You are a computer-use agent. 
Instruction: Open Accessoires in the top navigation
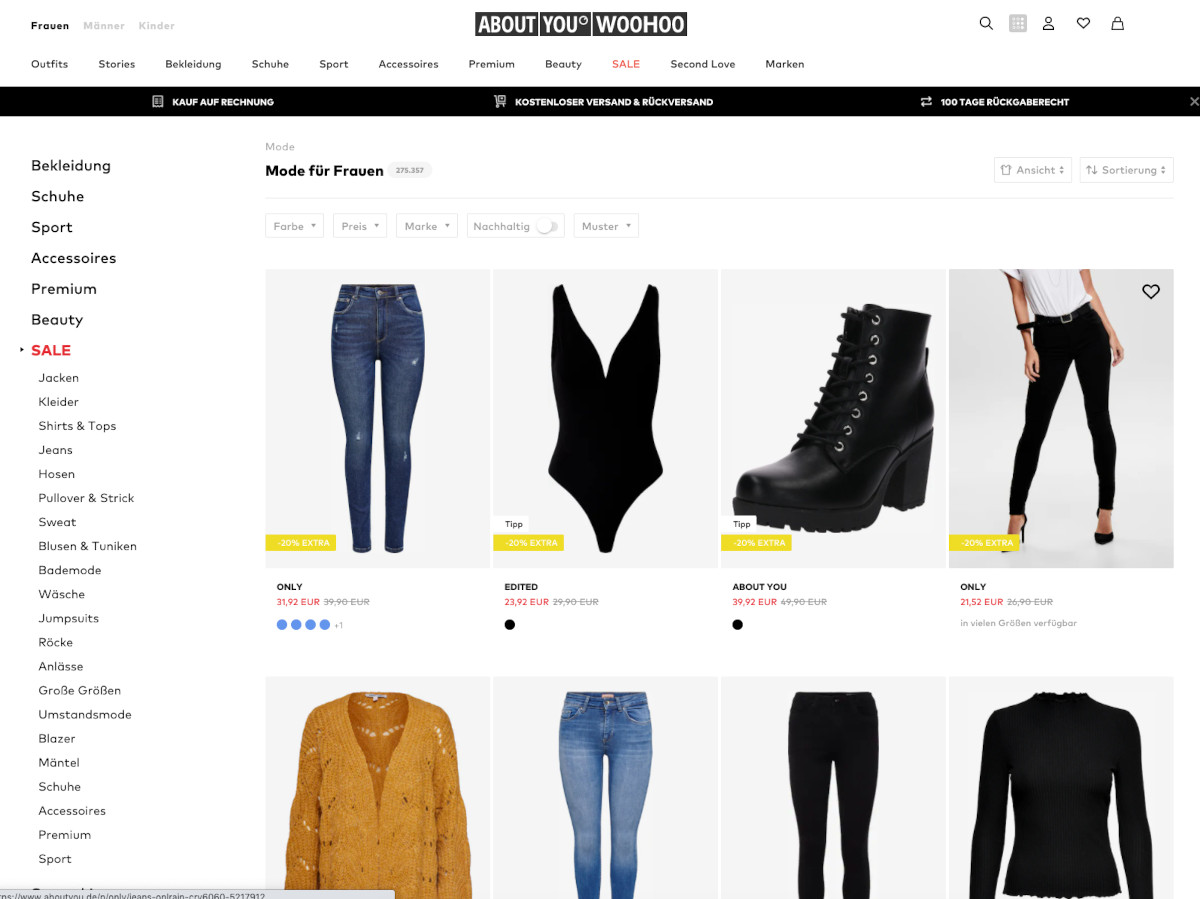408,64
